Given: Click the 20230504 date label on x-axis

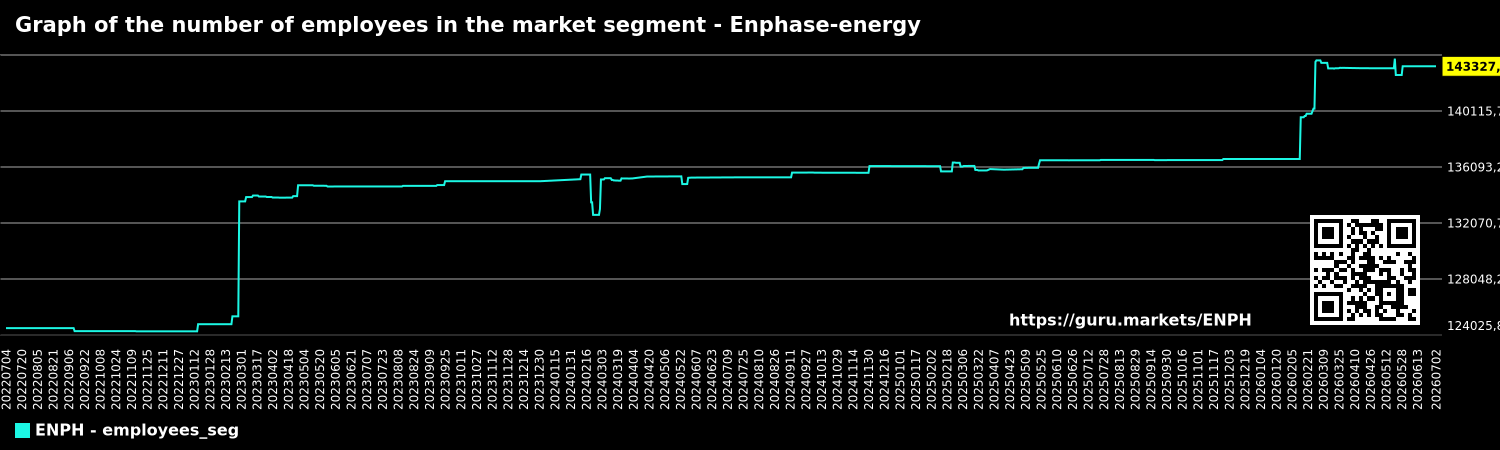Looking at the screenshot, I should click(305, 378).
